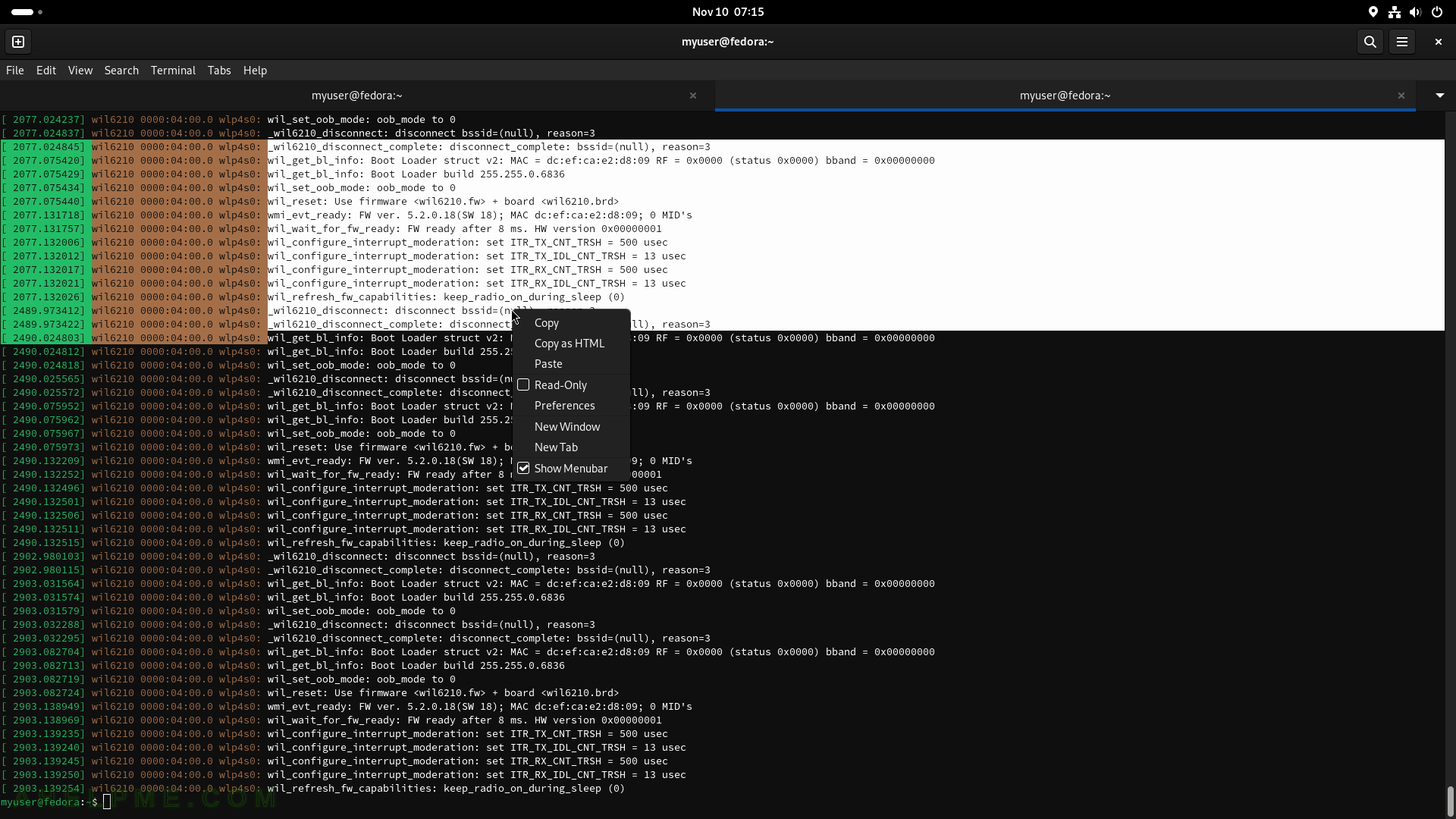Close the first myuser@fedora tab
This screenshot has width=1456, height=819.
pyautogui.click(x=692, y=96)
